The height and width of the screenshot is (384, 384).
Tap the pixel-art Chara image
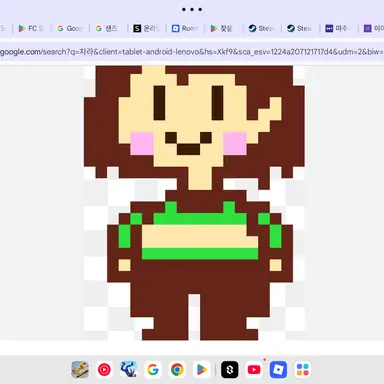pos(194,203)
